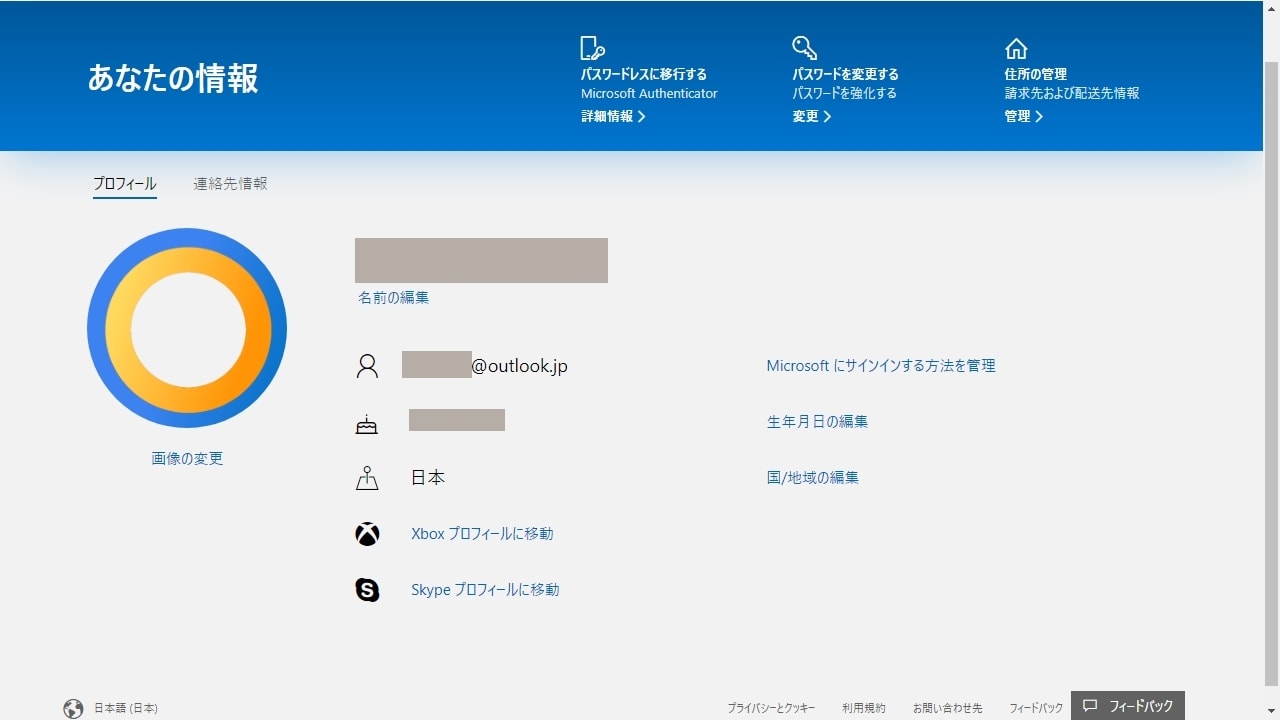
Task: Click 画像の変更 link
Action: (x=187, y=459)
